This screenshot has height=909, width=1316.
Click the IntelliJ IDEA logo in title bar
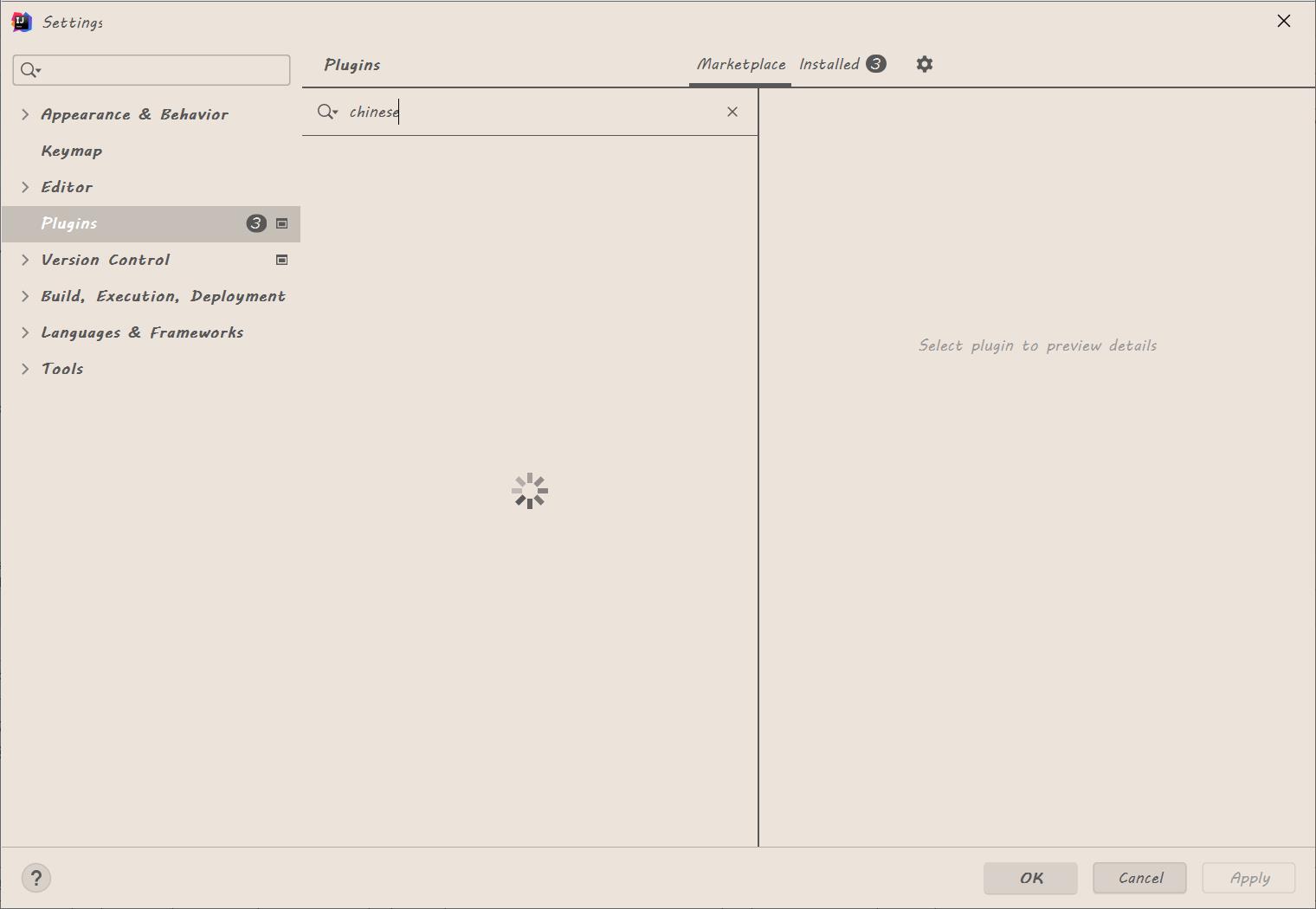tap(21, 22)
